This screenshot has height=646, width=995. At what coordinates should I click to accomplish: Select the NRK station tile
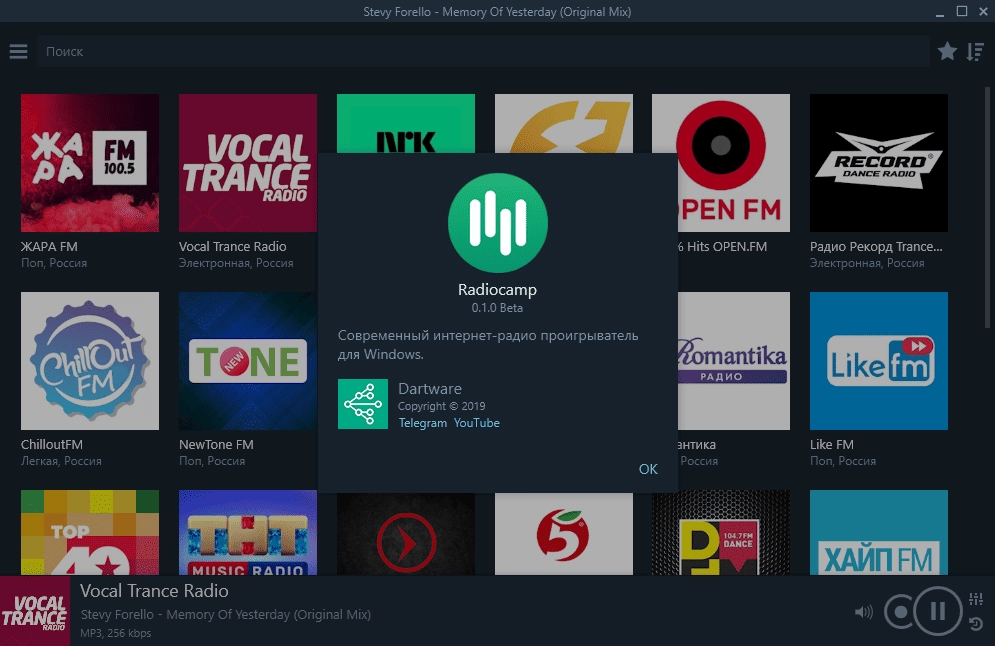point(406,123)
